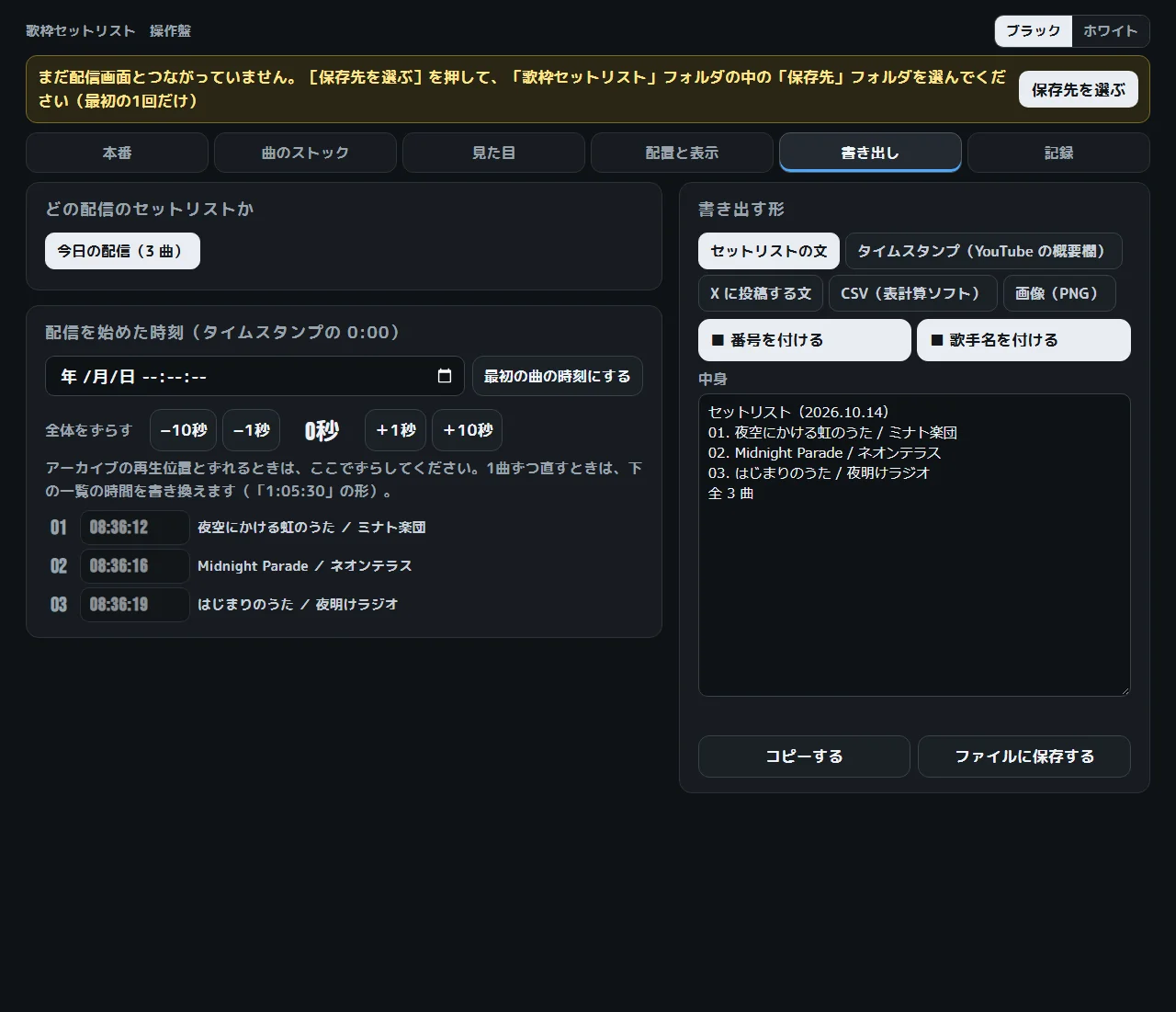1176x1012 pixels.
Task: Edit the 08:36:12 time for song 01
Action: [x=134, y=528]
